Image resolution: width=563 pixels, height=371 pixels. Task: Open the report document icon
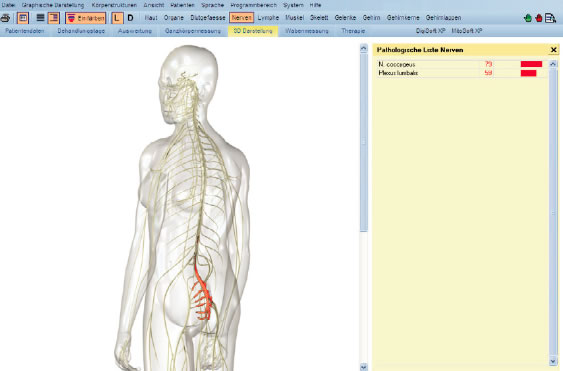tap(550, 18)
